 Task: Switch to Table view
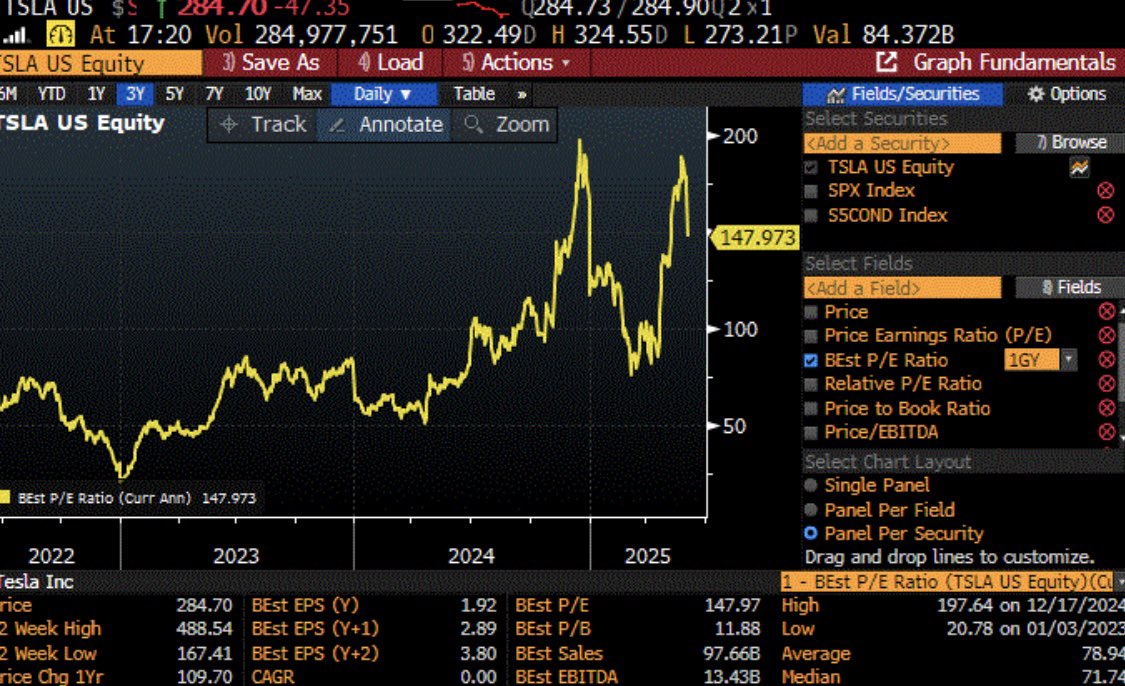tap(474, 94)
